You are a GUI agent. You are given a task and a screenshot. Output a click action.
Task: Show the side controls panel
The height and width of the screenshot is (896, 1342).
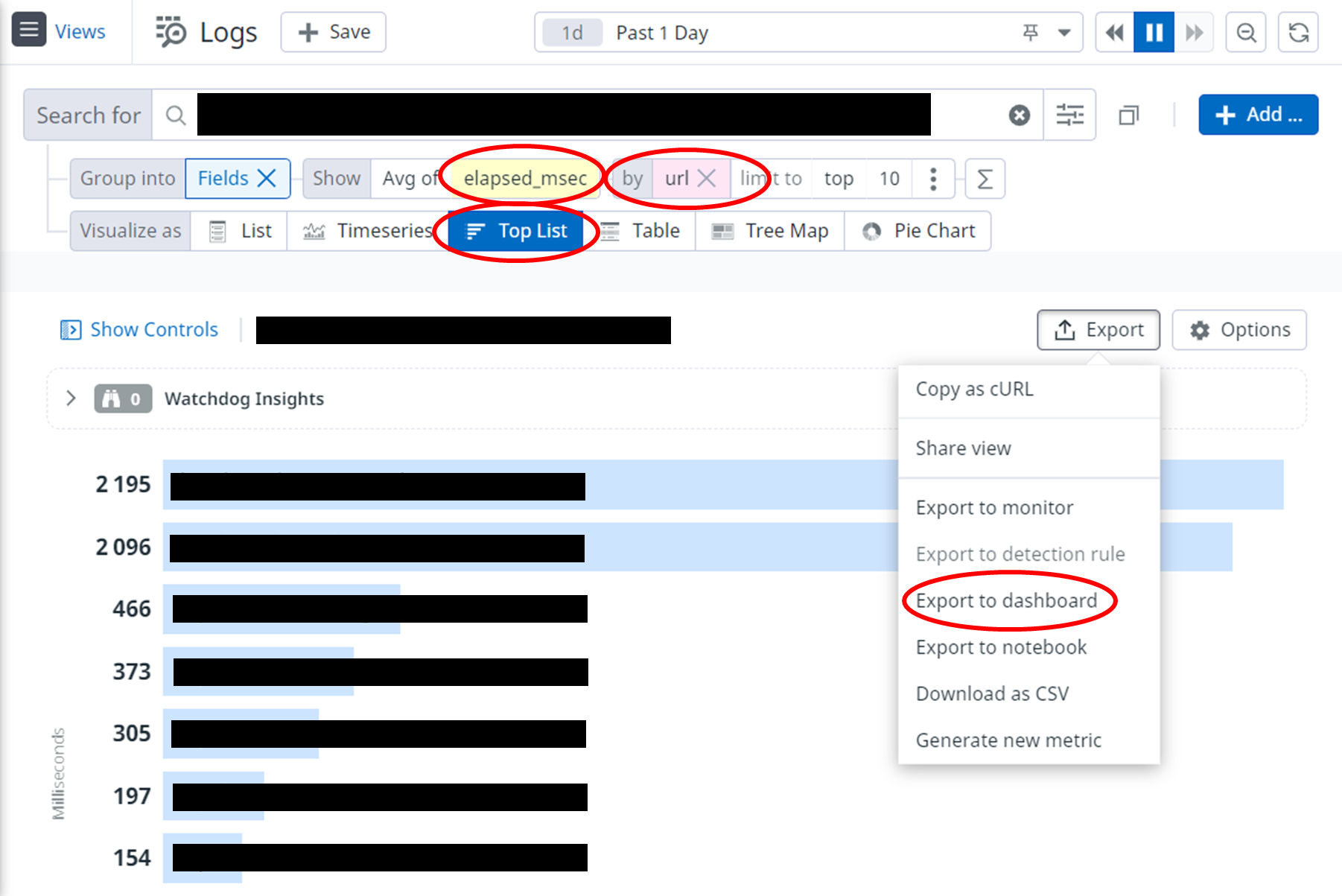click(x=139, y=329)
